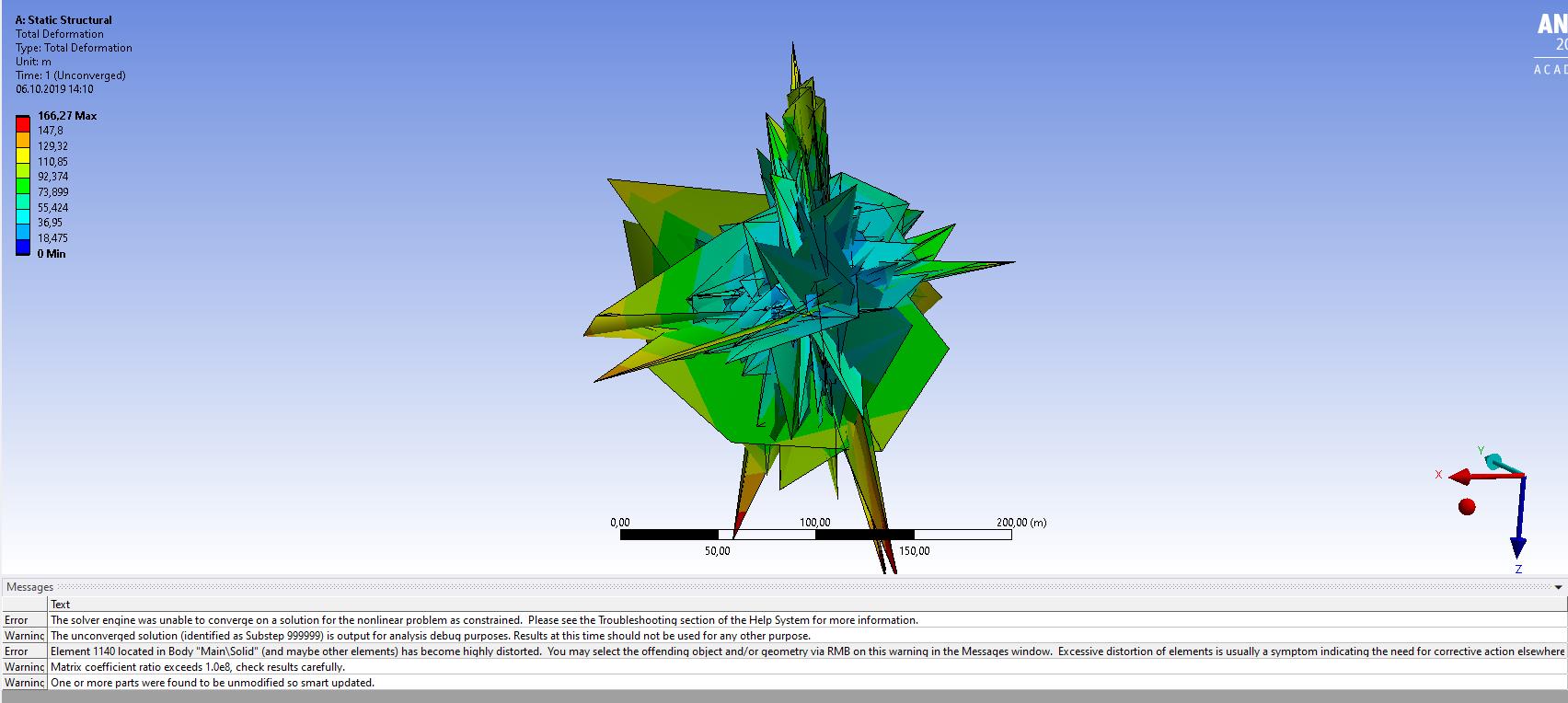Click the A: Static Structural title text
The height and width of the screenshot is (703, 1568).
click(63, 19)
